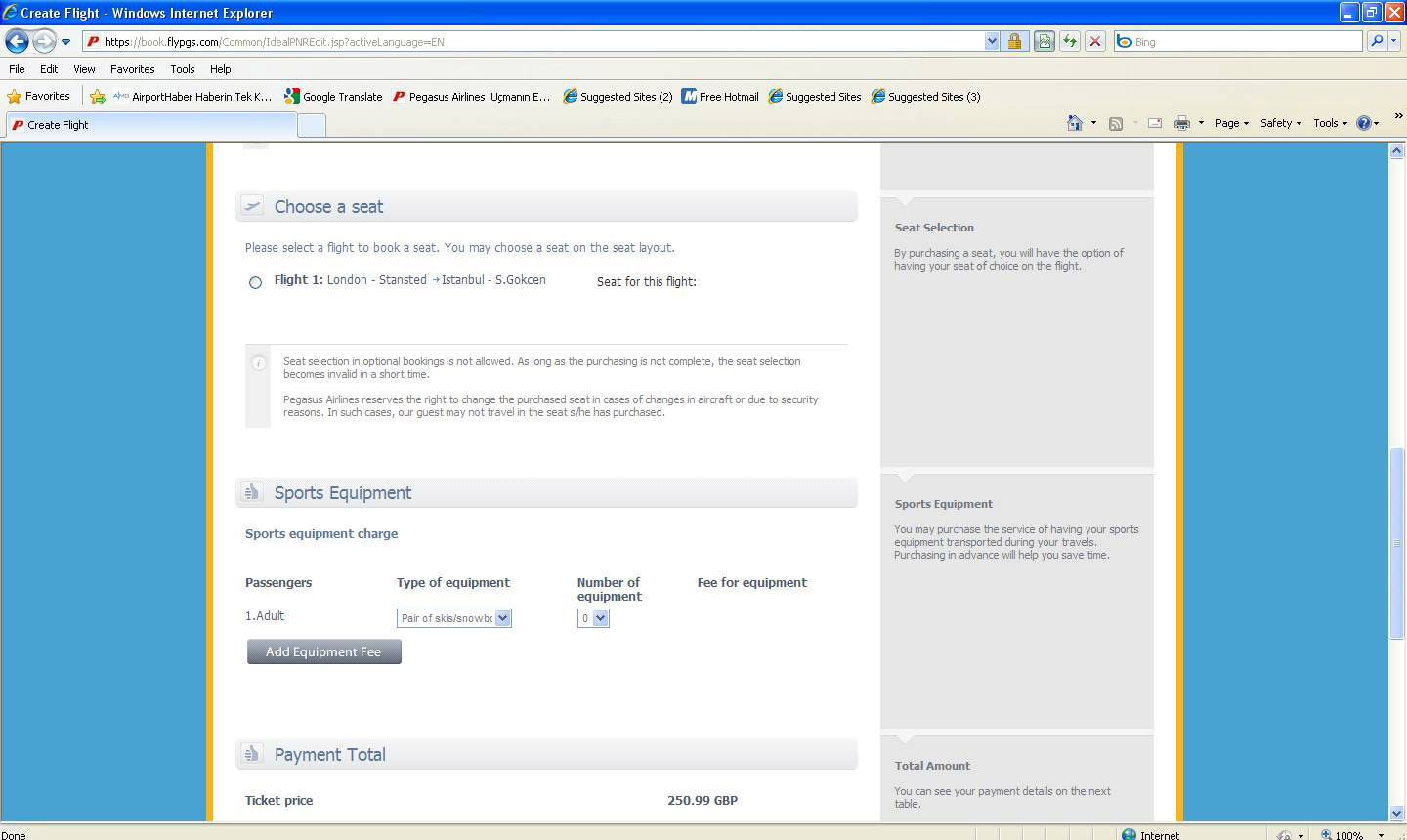Click the Bing search magnifier icon
The image size is (1407, 840).
pyautogui.click(x=1377, y=41)
